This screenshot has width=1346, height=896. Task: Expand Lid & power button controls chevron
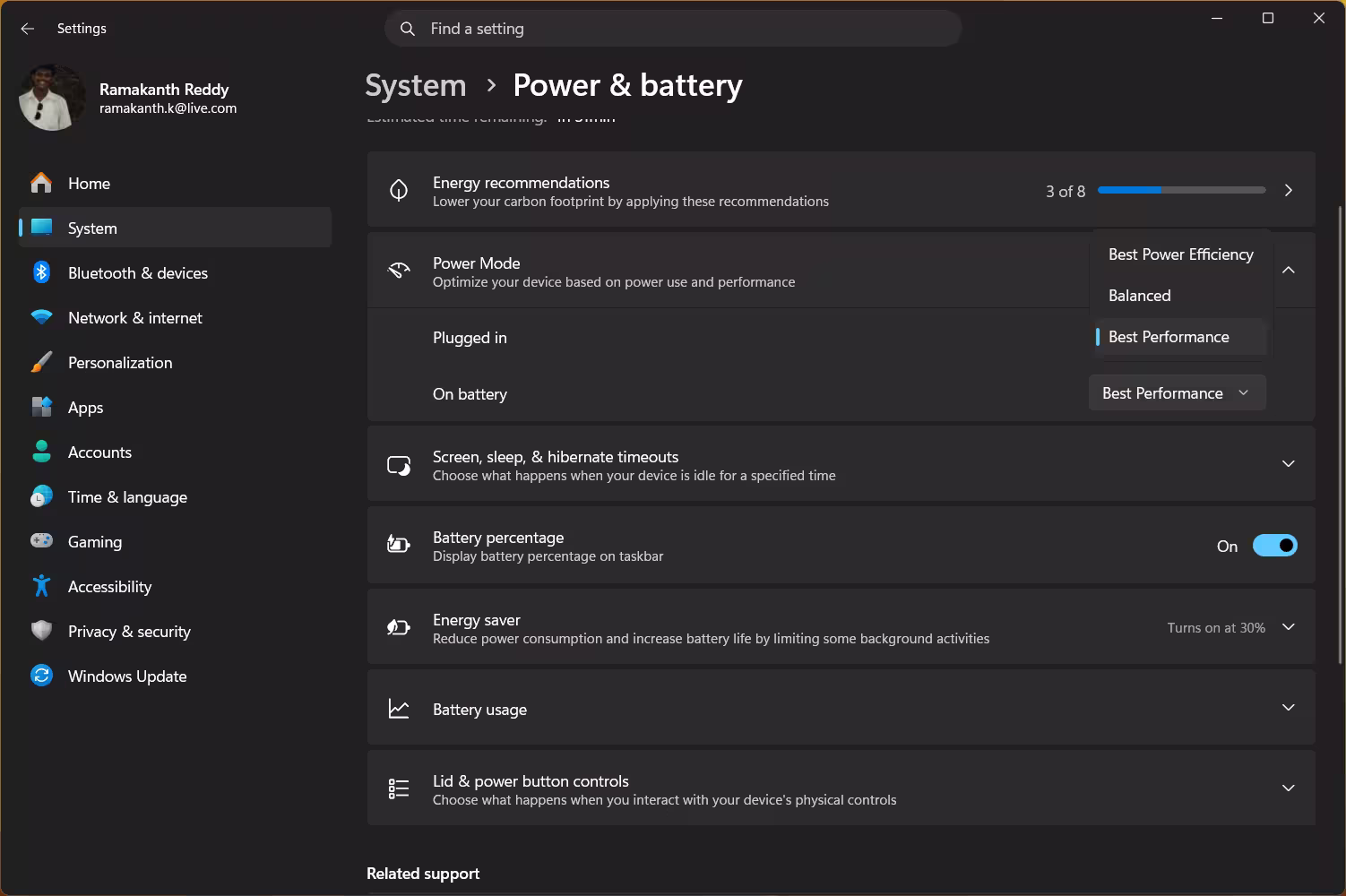tap(1288, 788)
